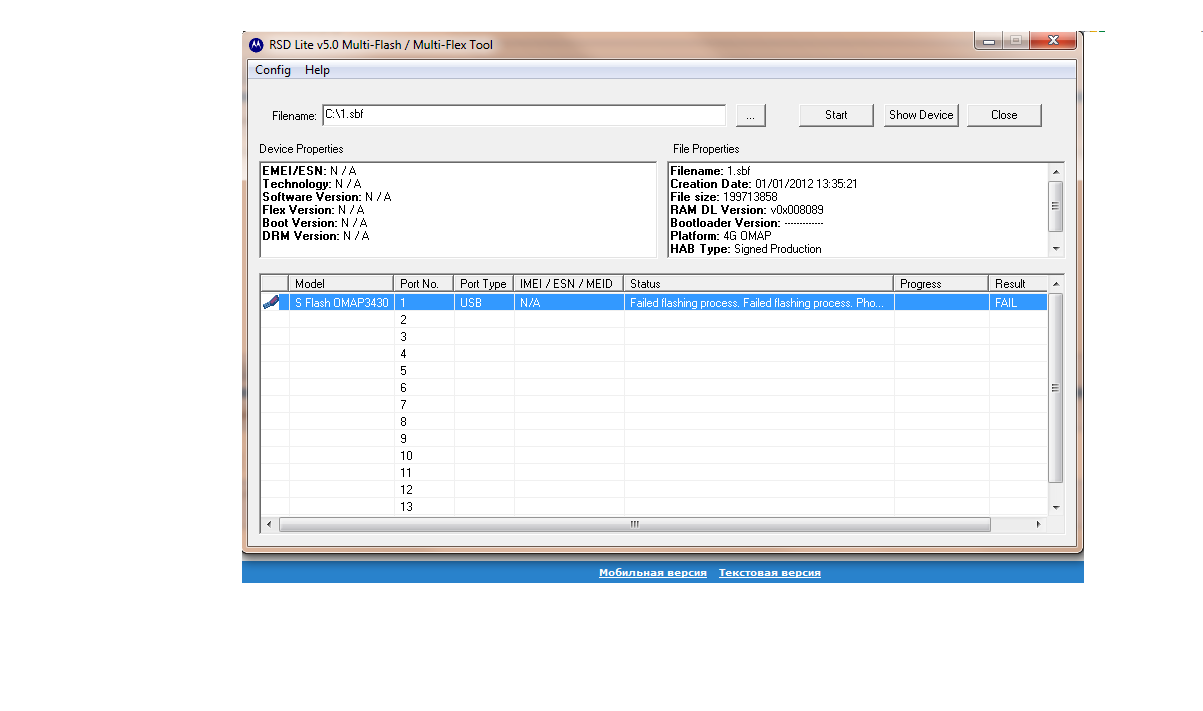Click the Motorola logo in the title bar
Image resolution: width=1203 pixels, height=711 pixels.
point(256,44)
